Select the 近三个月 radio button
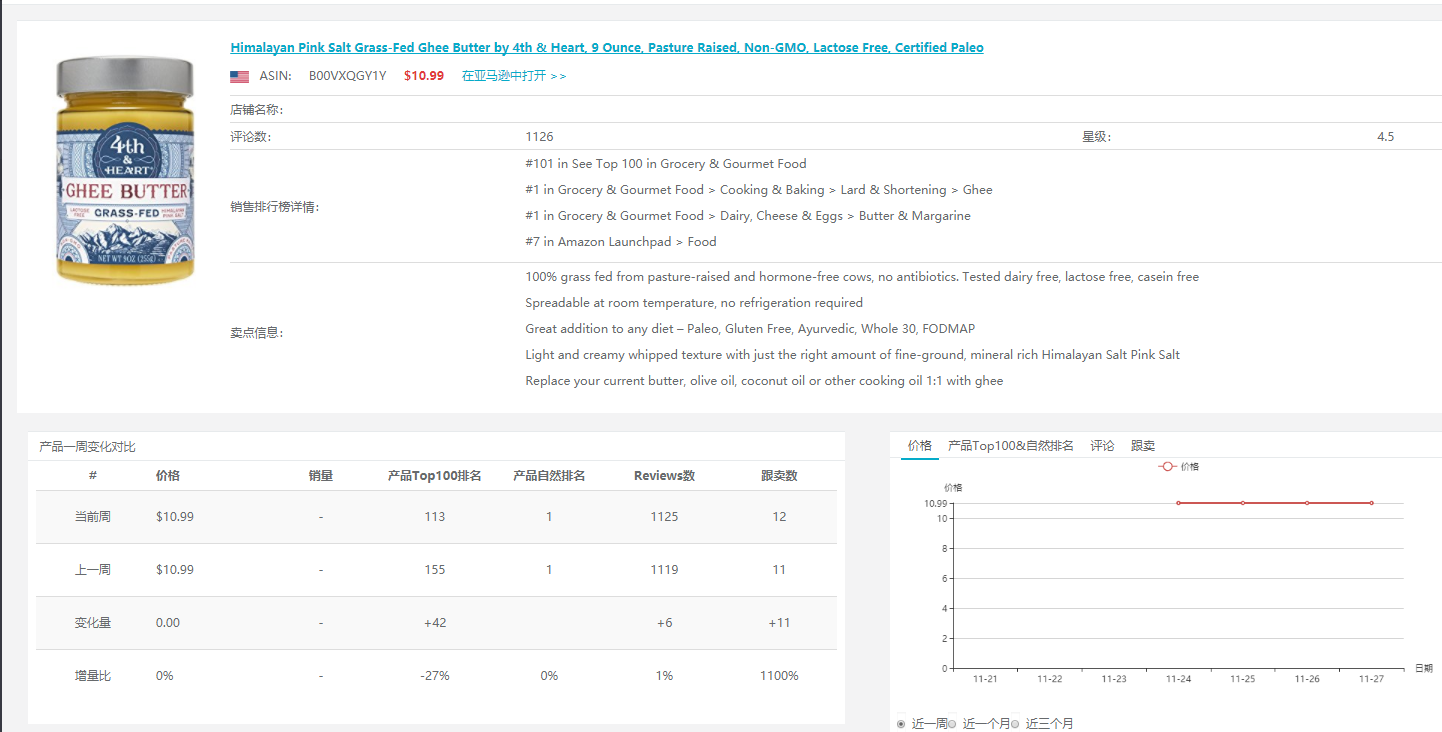The width and height of the screenshot is (1442, 732). pyautogui.click(x=1015, y=724)
